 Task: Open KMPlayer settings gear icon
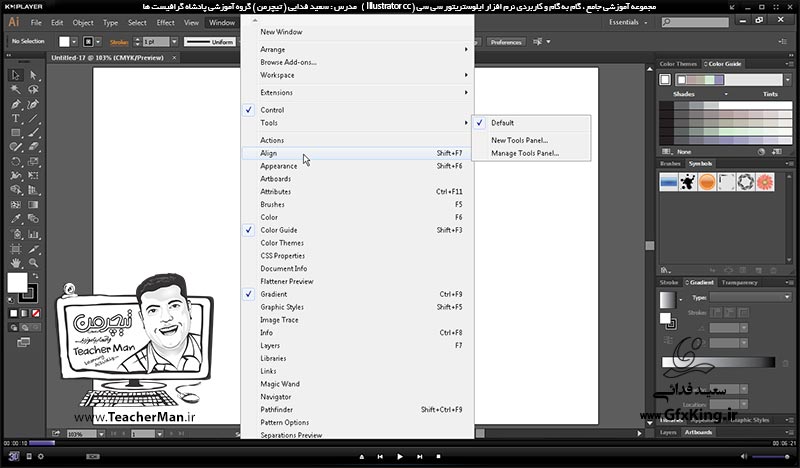[x=41, y=456]
